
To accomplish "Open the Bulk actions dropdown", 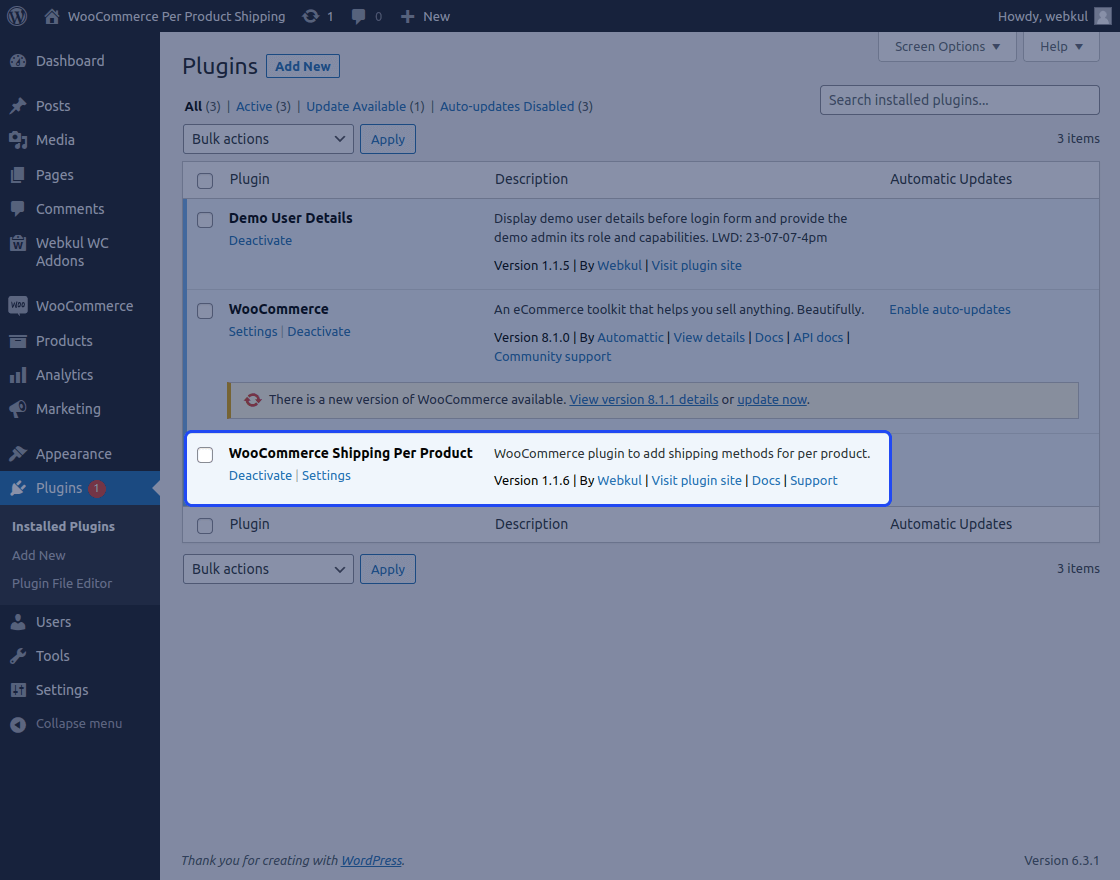I will click(267, 138).
